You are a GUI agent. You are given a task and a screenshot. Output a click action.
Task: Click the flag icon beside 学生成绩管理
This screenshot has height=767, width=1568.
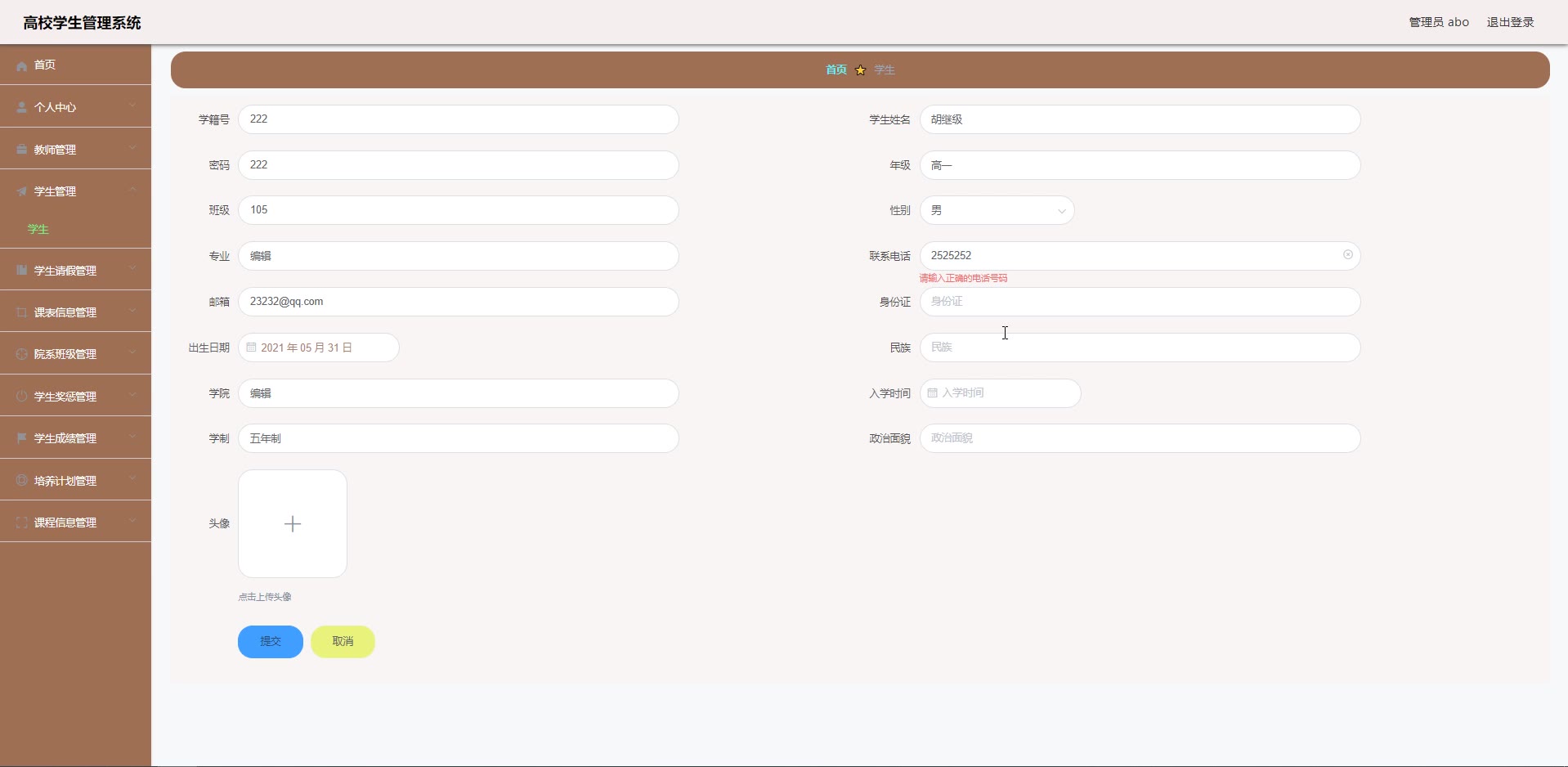pos(22,438)
